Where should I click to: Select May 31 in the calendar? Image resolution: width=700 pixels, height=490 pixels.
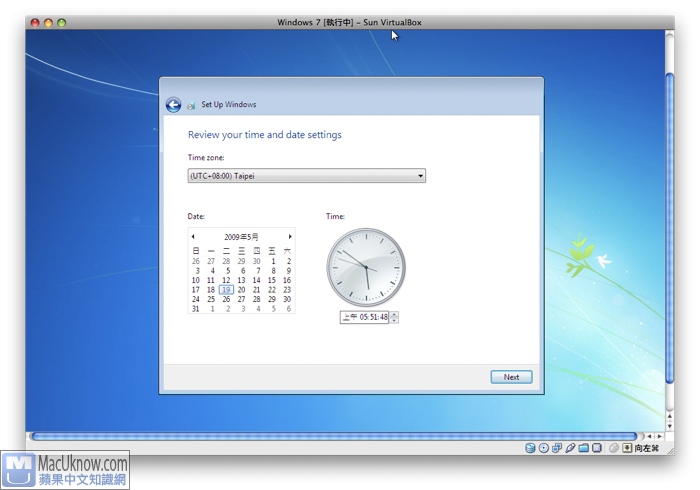(x=196, y=309)
